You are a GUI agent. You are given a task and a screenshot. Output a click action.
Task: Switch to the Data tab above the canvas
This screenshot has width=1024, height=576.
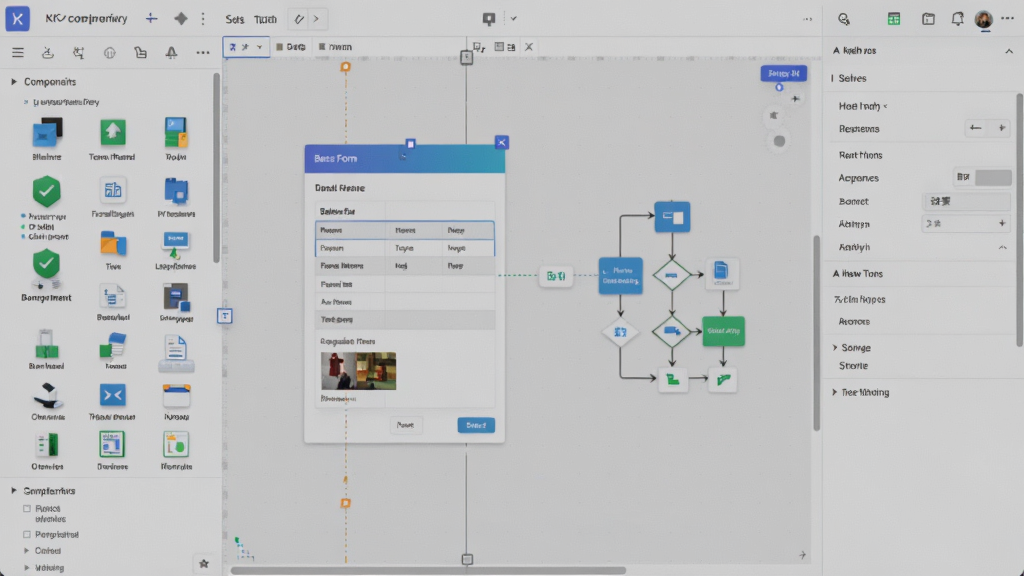tap(291, 47)
